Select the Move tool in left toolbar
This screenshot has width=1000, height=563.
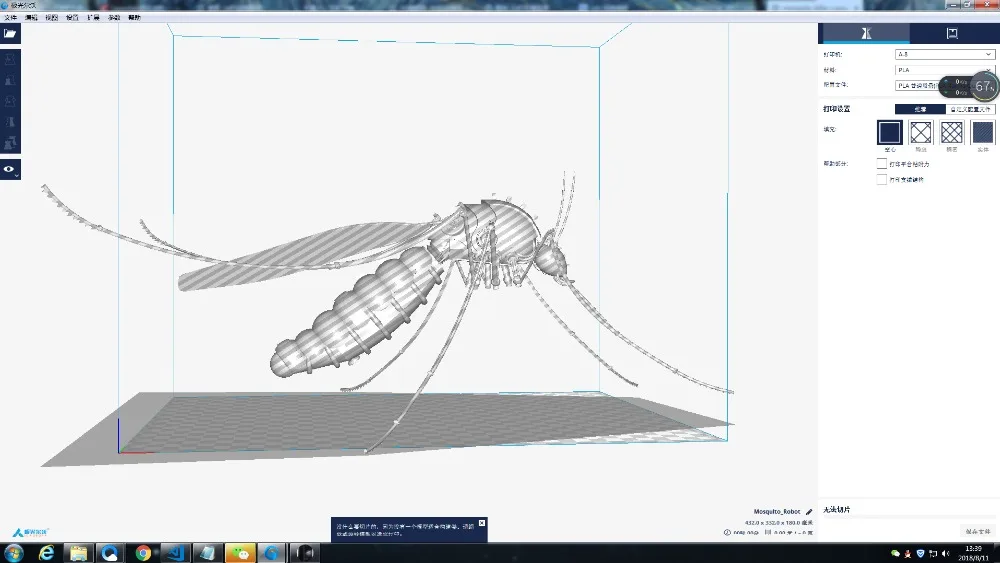coord(10,60)
